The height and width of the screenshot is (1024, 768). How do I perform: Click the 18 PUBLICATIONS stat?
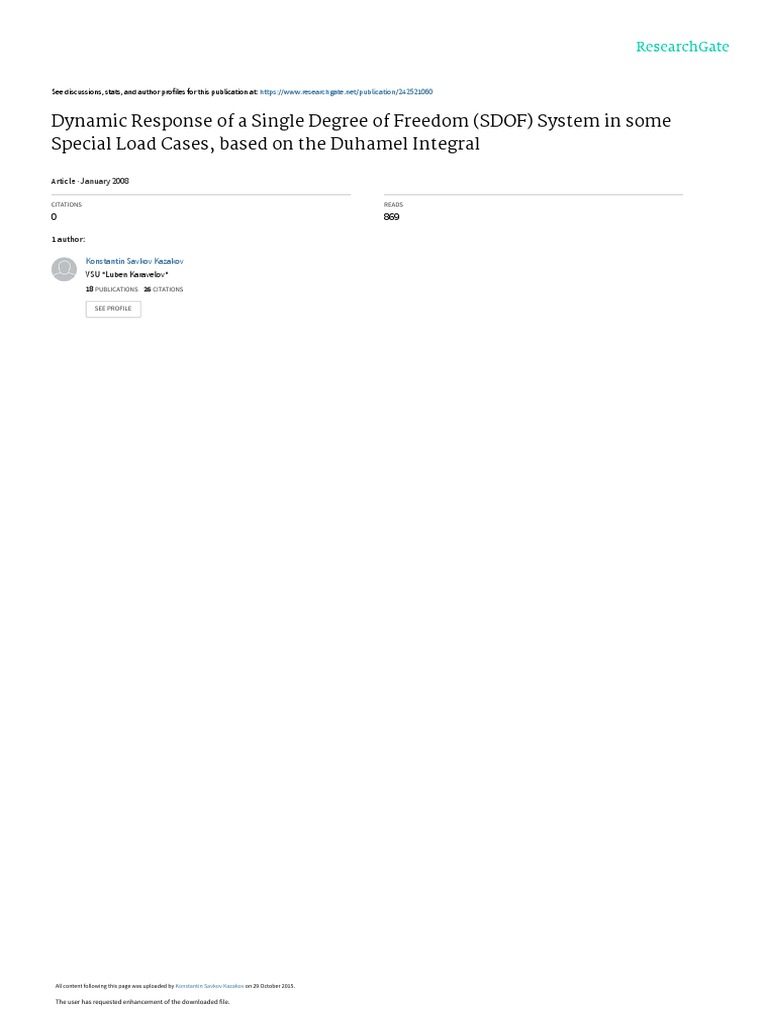[112, 289]
